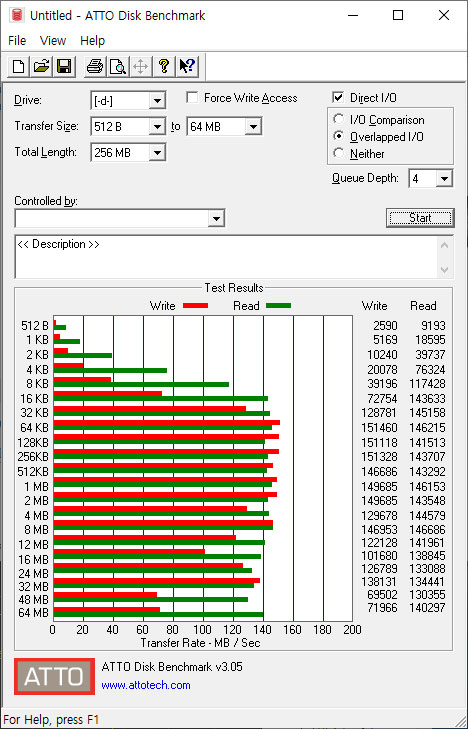This screenshot has width=468, height=729.
Task: Choose the Neither radio option
Action: [338, 153]
